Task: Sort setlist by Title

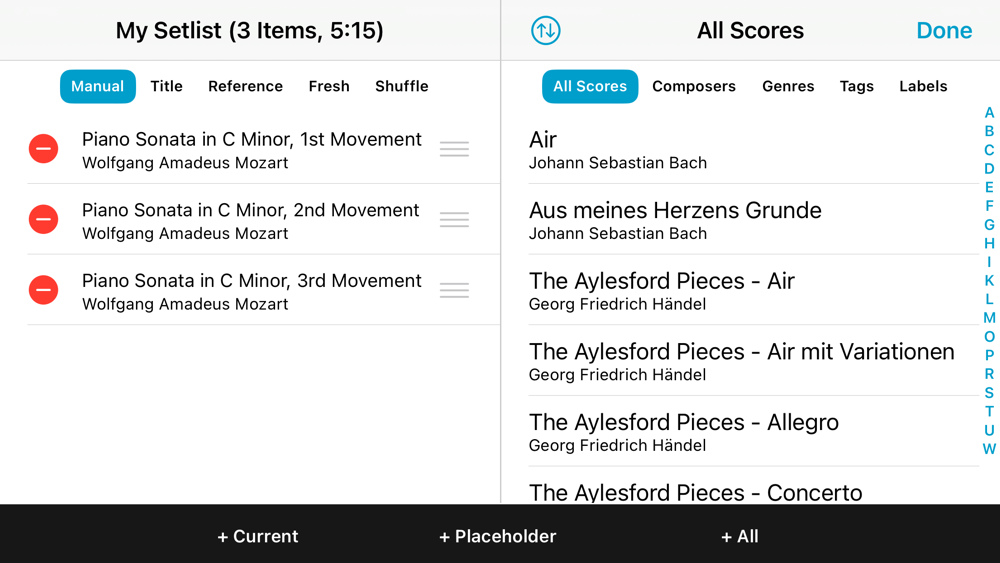Action: [x=166, y=87]
